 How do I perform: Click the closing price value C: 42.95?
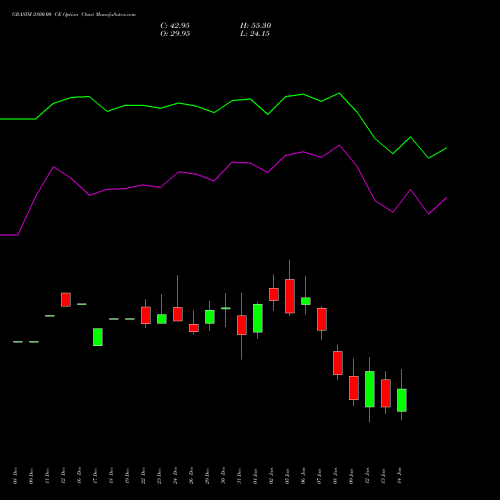tap(175, 26)
